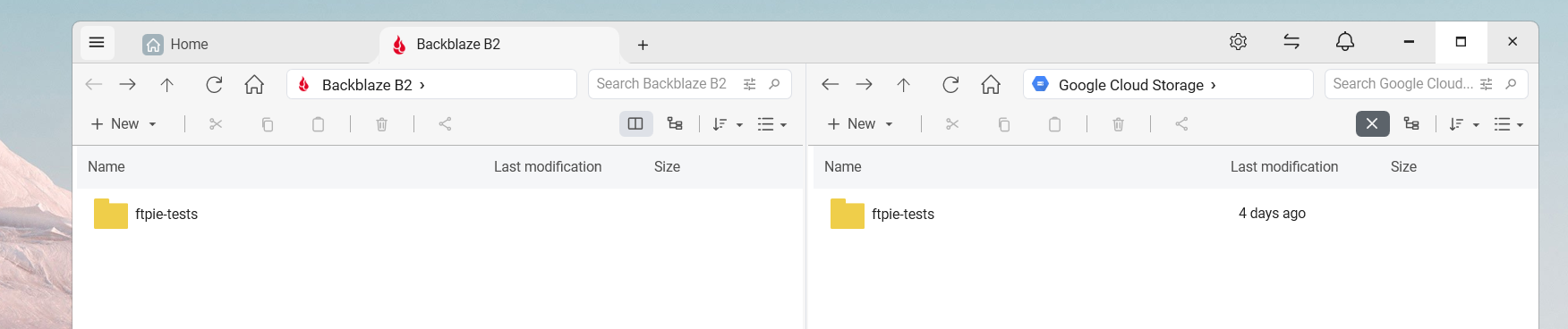Click Copy icon in Google Cloud toolbar

coord(1004,124)
